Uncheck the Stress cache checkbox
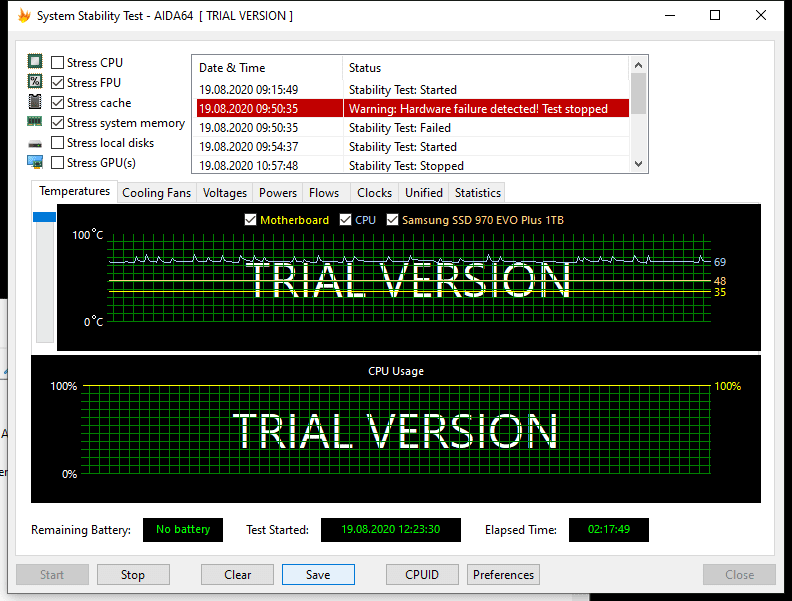Viewport: 792px width, 601px height. coord(58,103)
